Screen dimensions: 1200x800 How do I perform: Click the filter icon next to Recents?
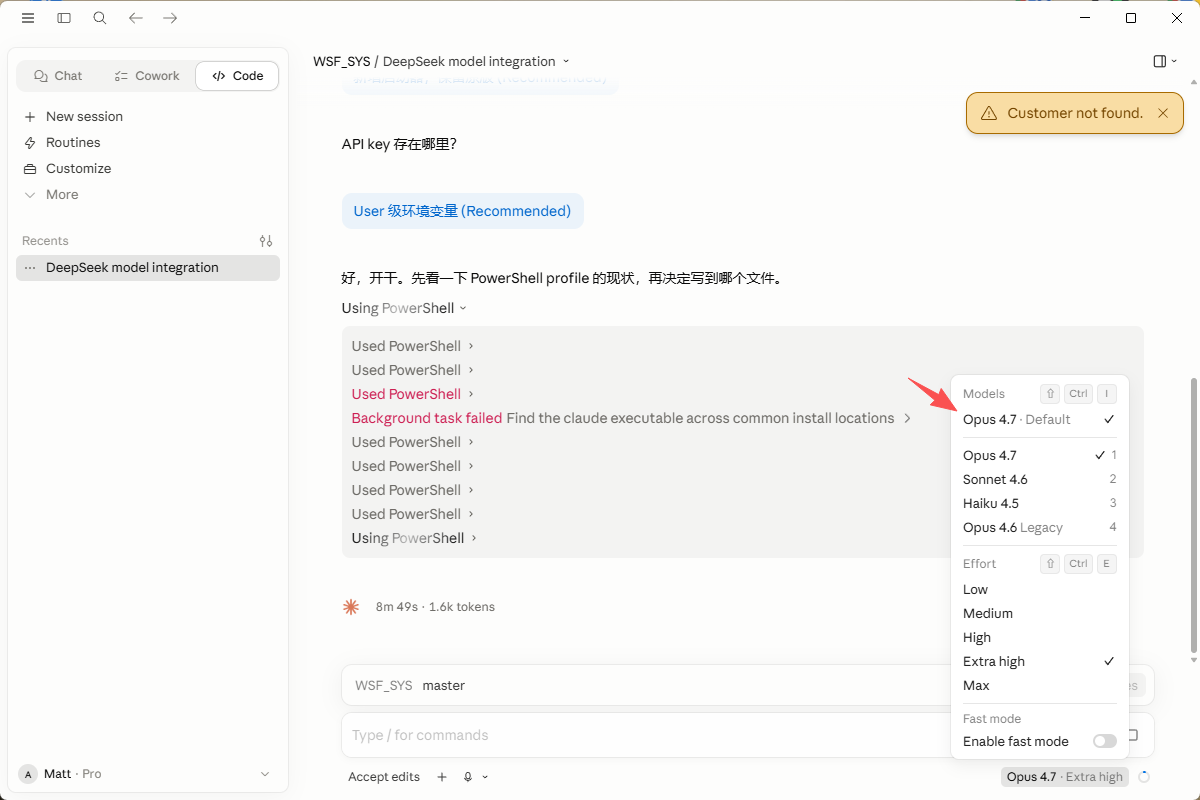(266, 241)
